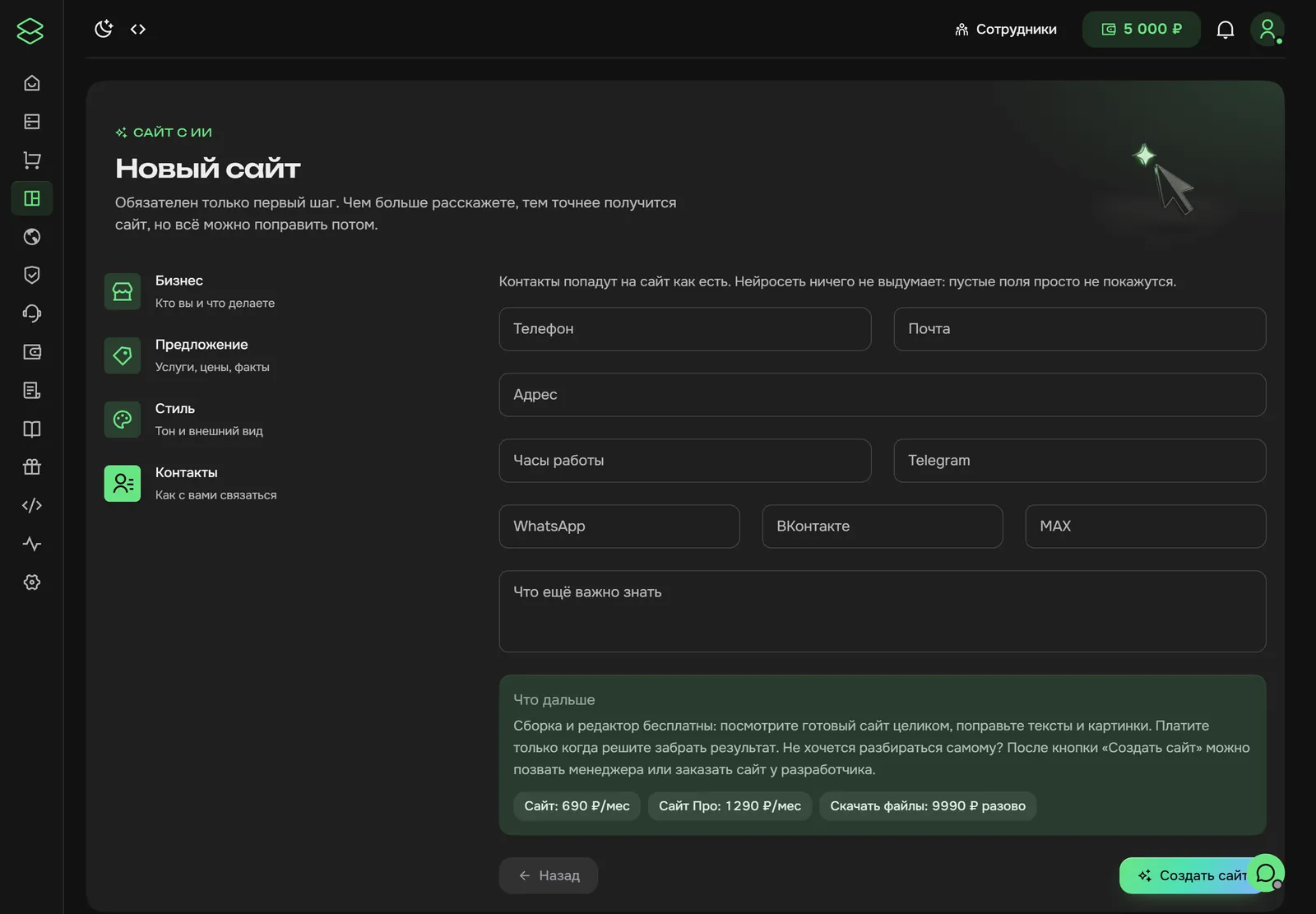Open the globe icon in the sidebar
Image resolution: width=1316 pixels, height=914 pixels.
point(32,237)
